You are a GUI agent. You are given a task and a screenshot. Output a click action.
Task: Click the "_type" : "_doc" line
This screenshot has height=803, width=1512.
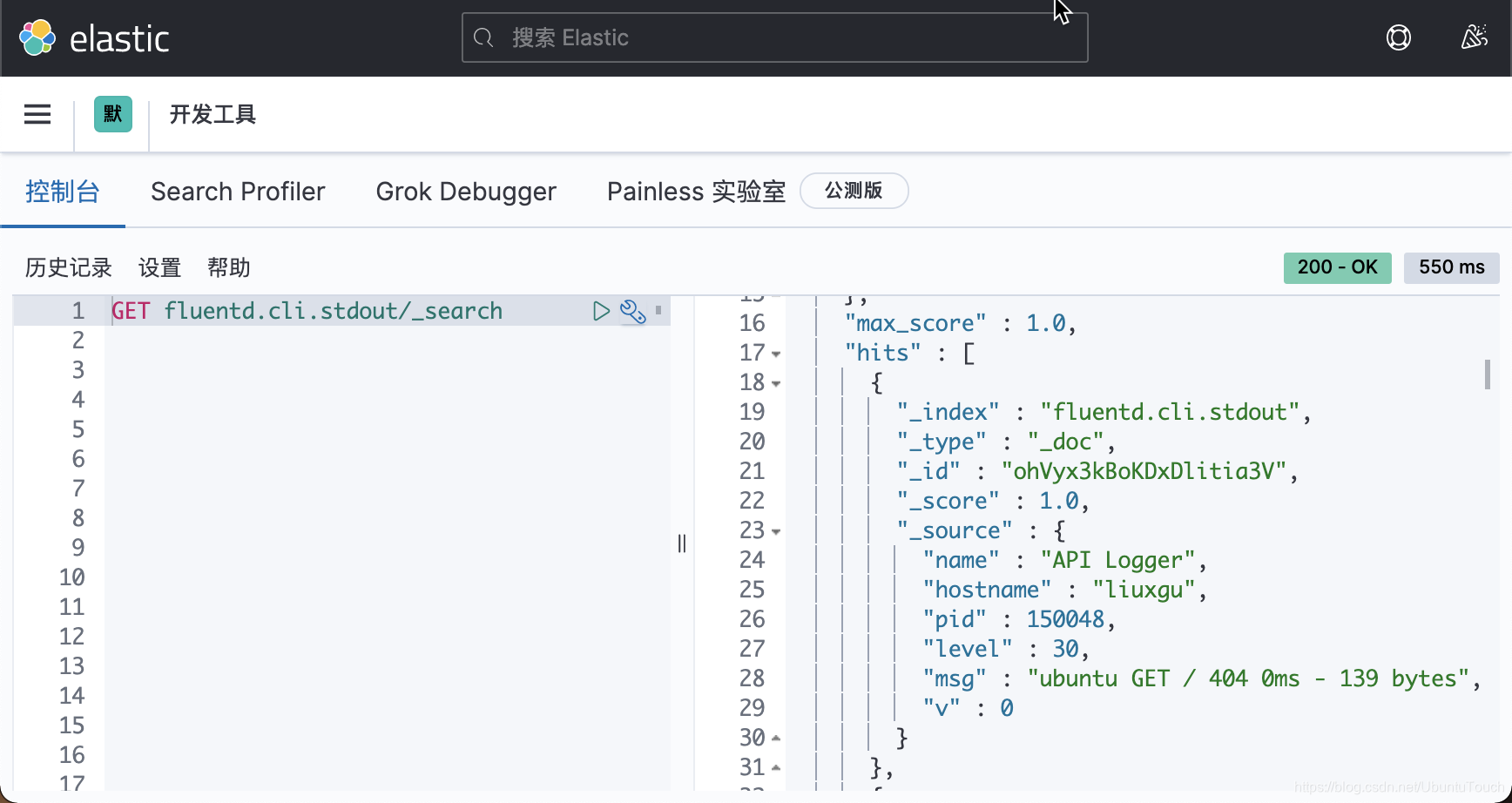[x=1006, y=442]
